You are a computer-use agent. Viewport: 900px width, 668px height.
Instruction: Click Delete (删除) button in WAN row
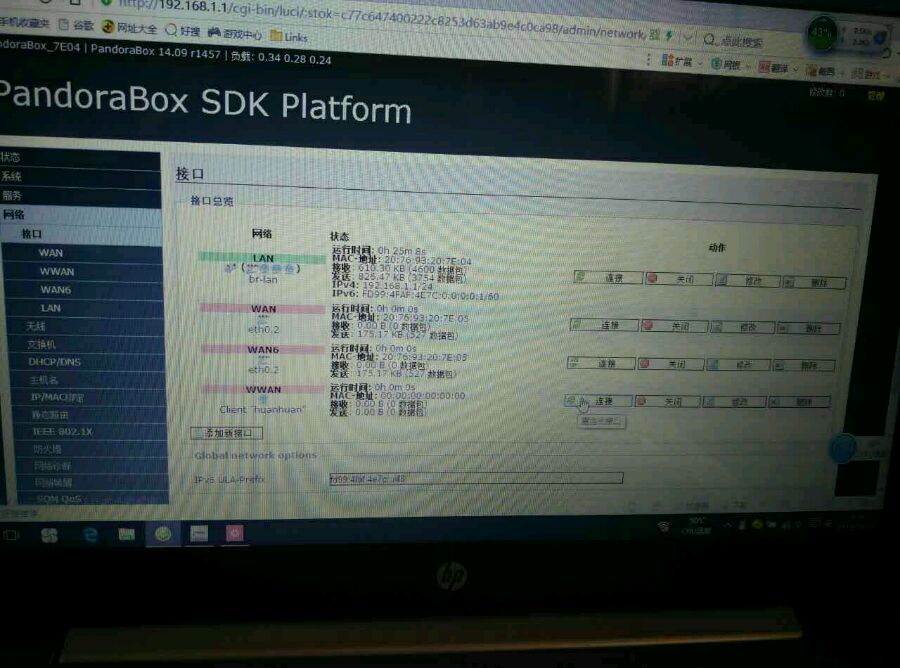(x=809, y=328)
